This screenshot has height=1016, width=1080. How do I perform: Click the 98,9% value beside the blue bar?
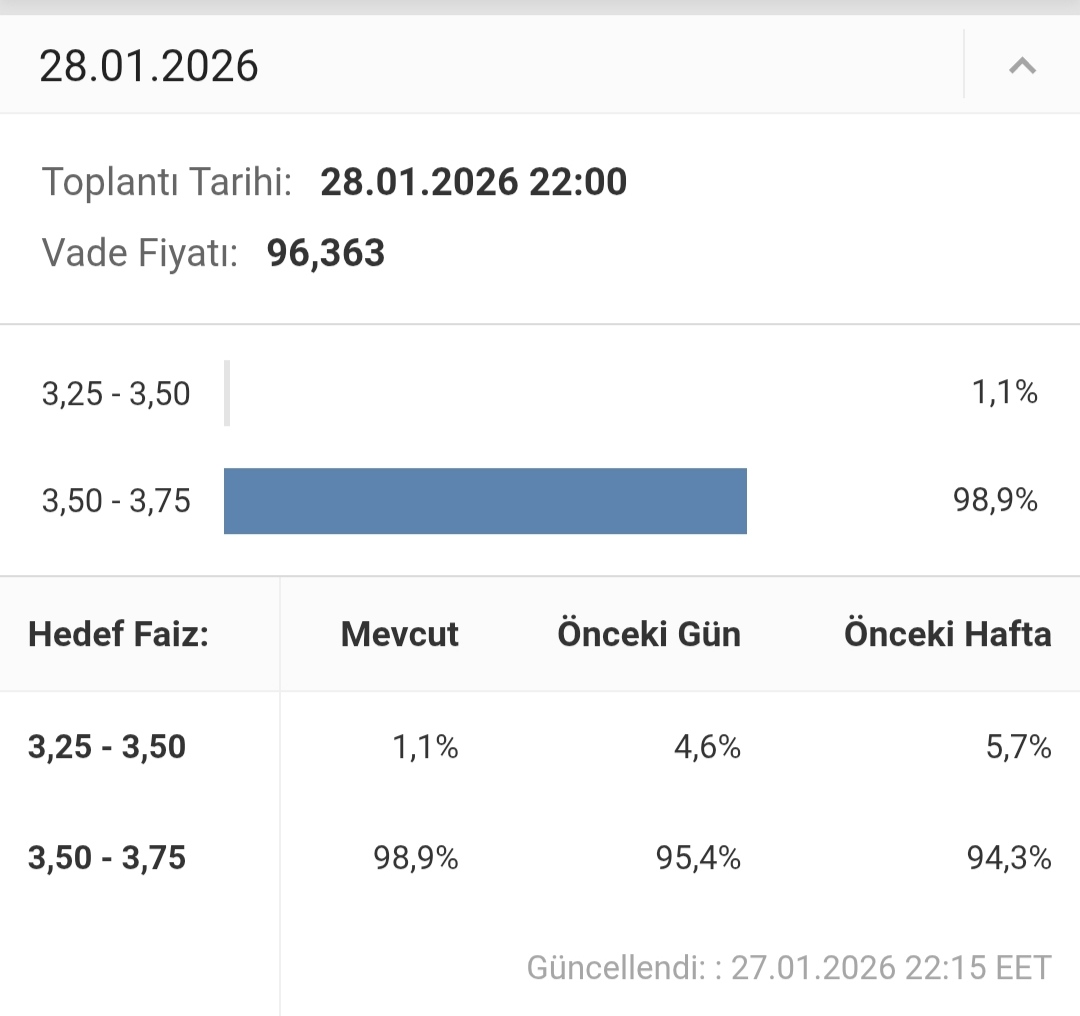995,500
